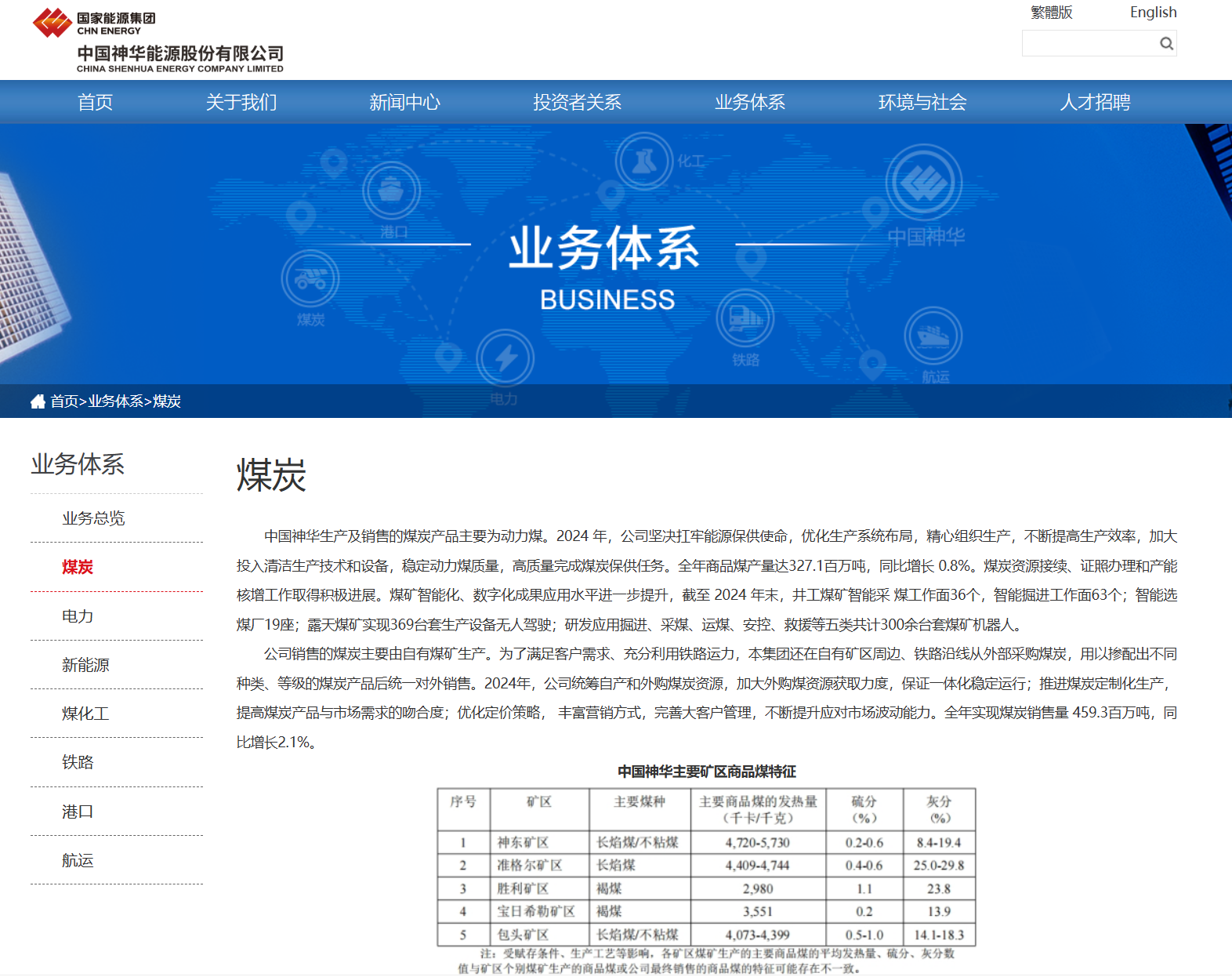Select 业务总览 in sidebar
The image size is (1232, 977).
tap(93, 518)
